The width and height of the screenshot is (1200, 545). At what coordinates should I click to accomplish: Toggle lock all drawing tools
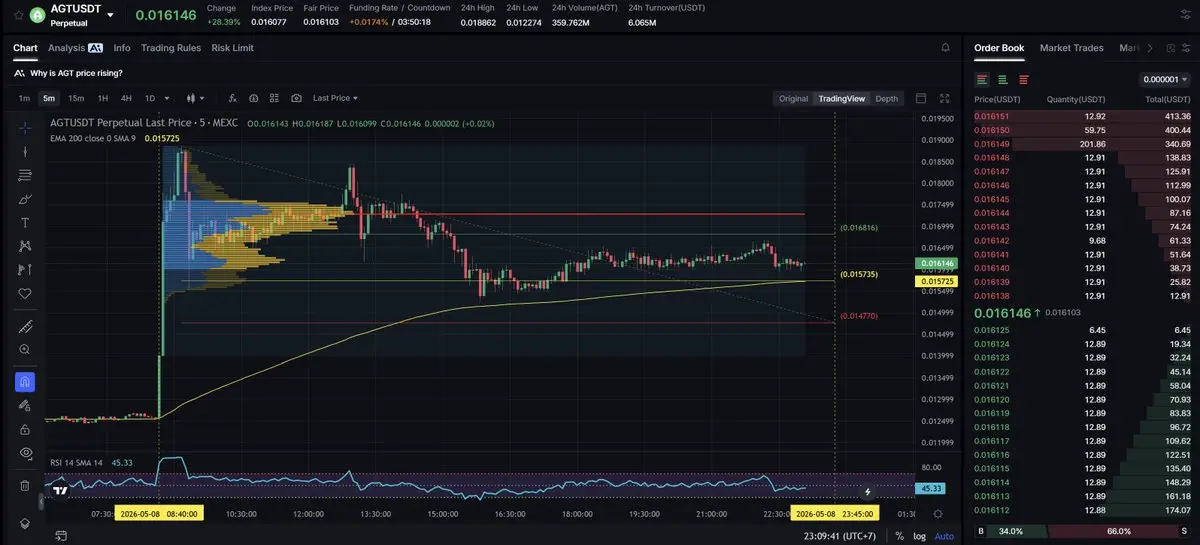[25, 429]
